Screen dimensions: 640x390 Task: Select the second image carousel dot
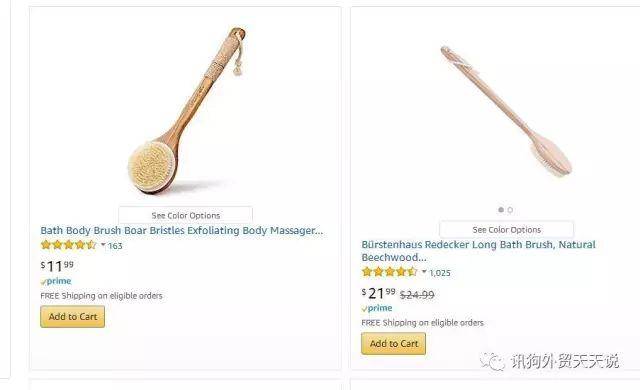point(510,210)
